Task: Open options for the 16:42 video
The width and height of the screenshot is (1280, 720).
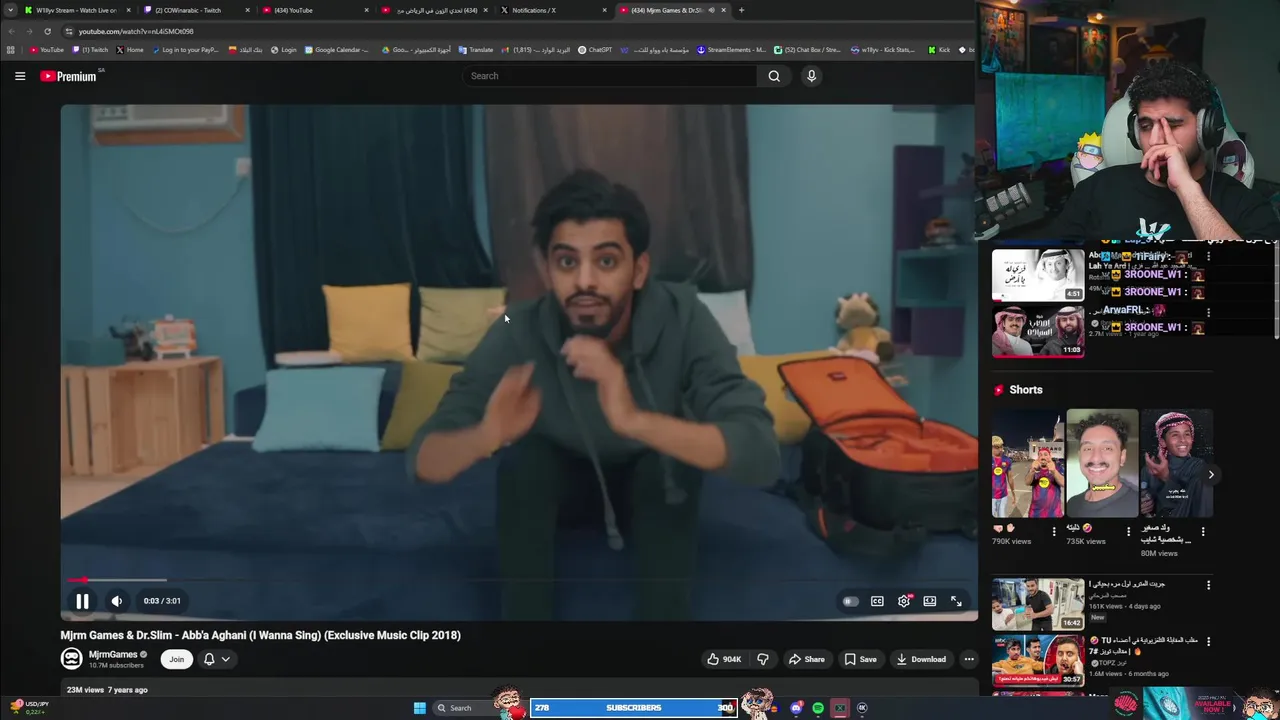Action: pyautogui.click(x=1208, y=585)
